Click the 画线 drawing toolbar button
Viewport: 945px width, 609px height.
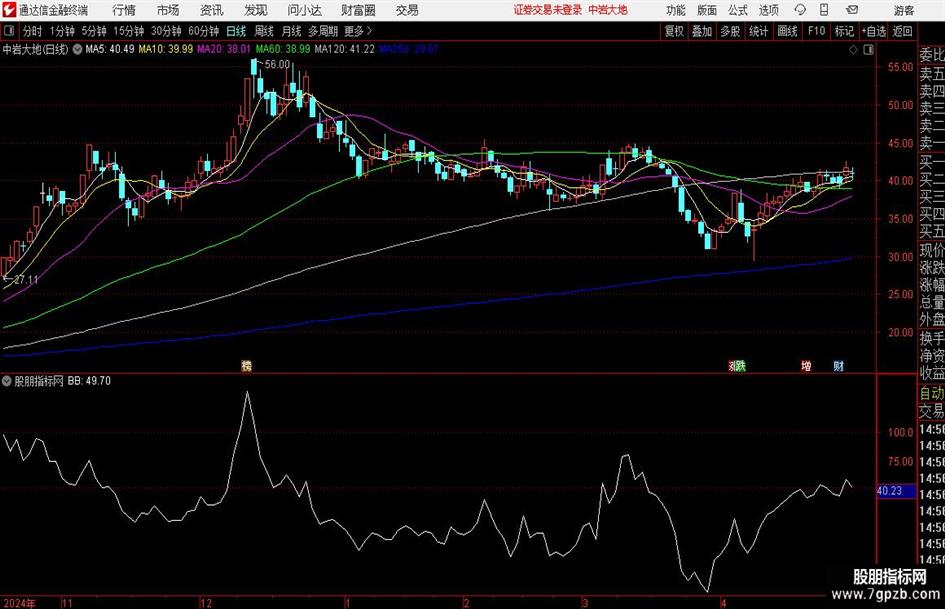point(787,31)
